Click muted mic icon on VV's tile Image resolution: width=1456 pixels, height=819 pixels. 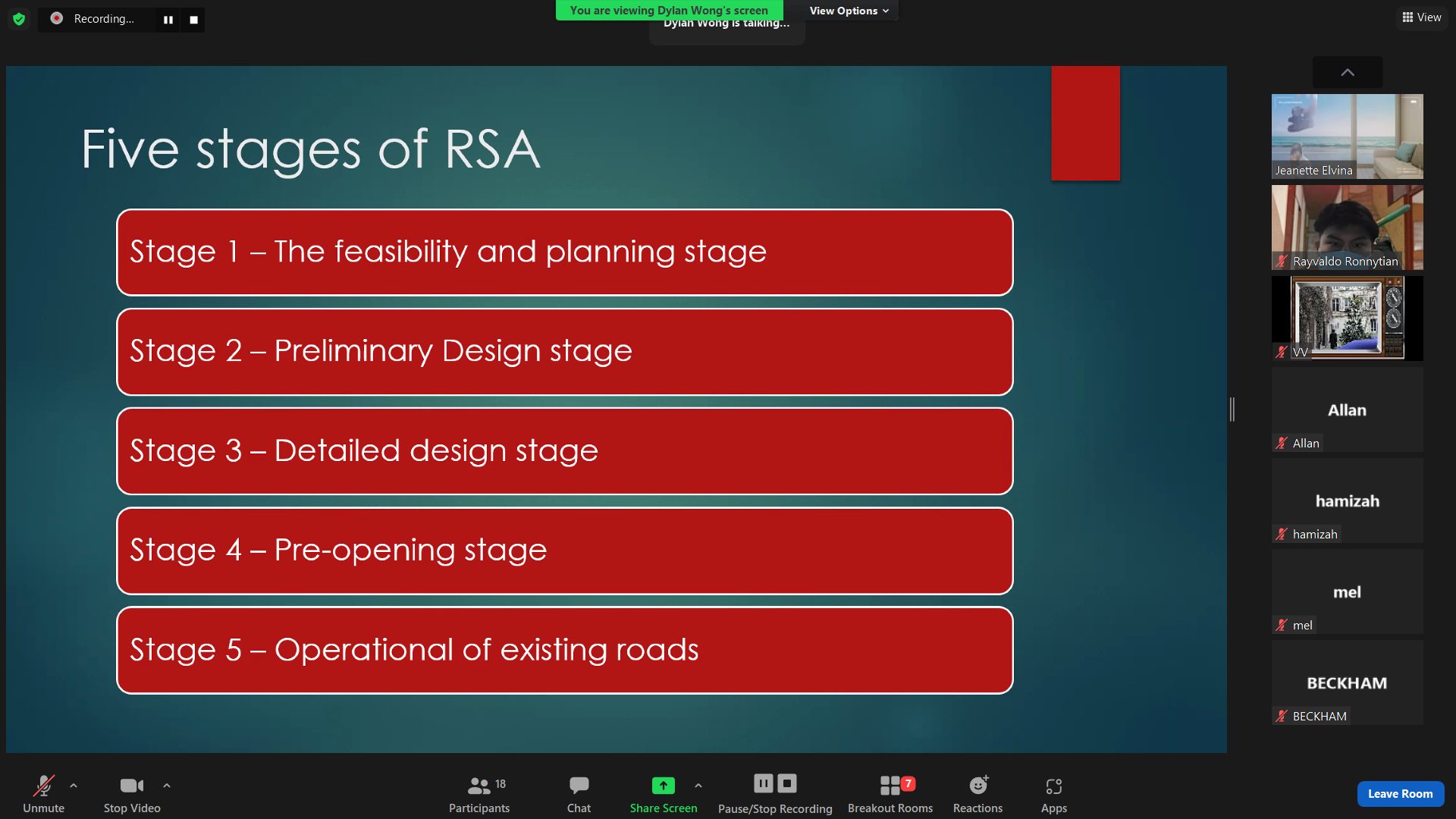(1282, 353)
